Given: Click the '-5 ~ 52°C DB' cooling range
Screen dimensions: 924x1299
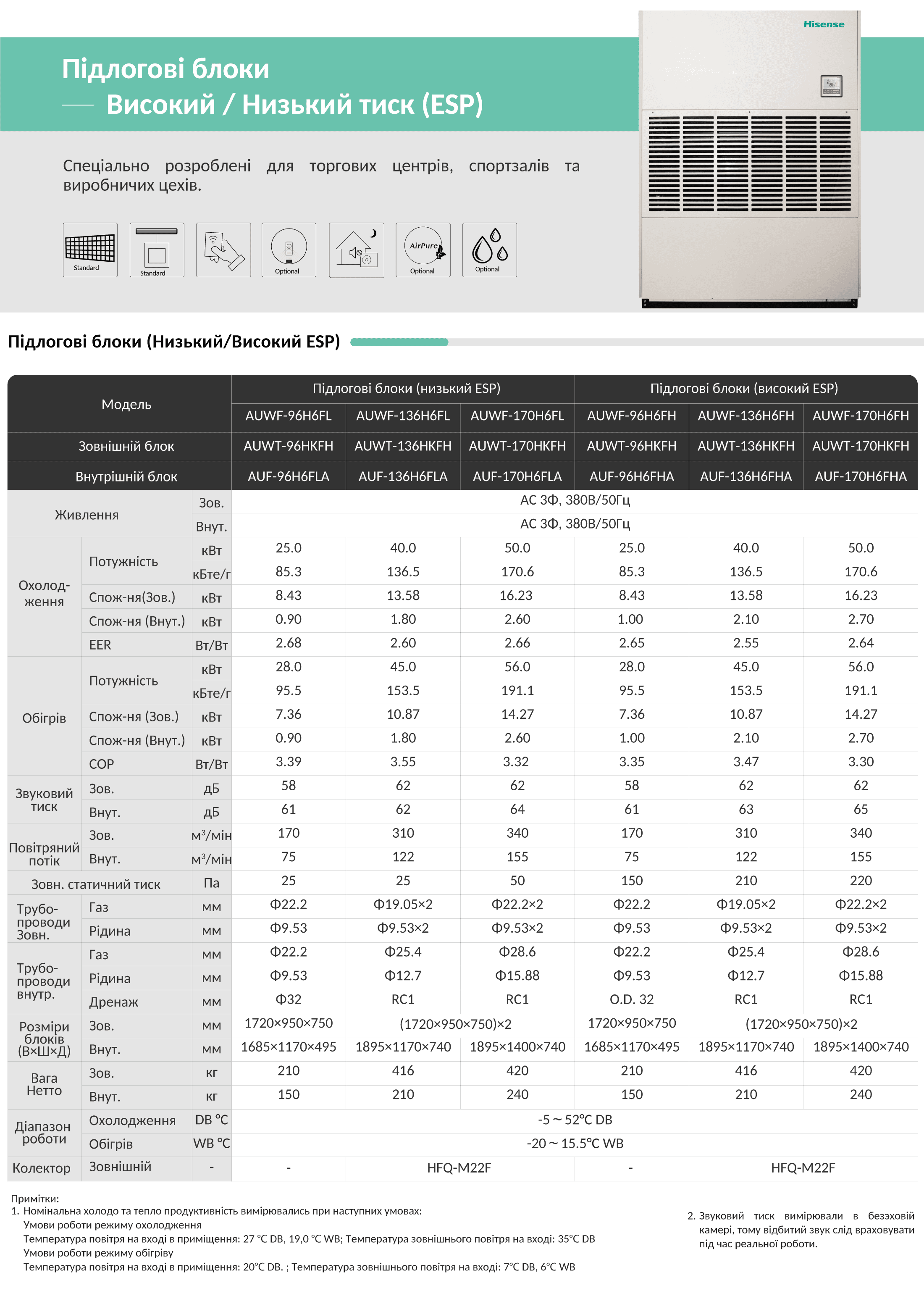Looking at the screenshot, I should click(x=575, y=1120).
